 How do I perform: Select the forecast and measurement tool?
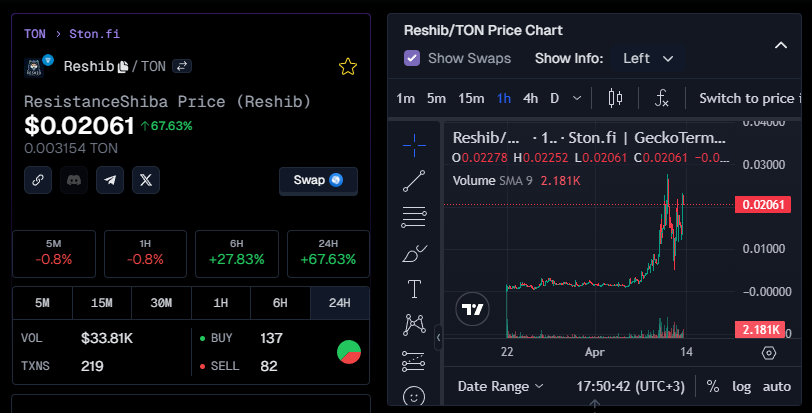[x=414, y=361]
